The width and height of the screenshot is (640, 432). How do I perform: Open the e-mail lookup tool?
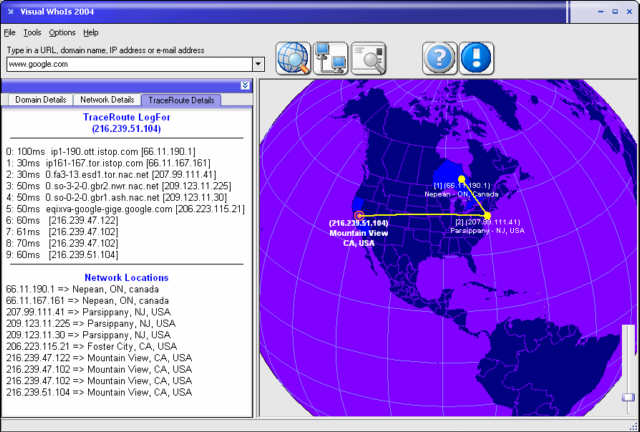(x=368, y=58)
